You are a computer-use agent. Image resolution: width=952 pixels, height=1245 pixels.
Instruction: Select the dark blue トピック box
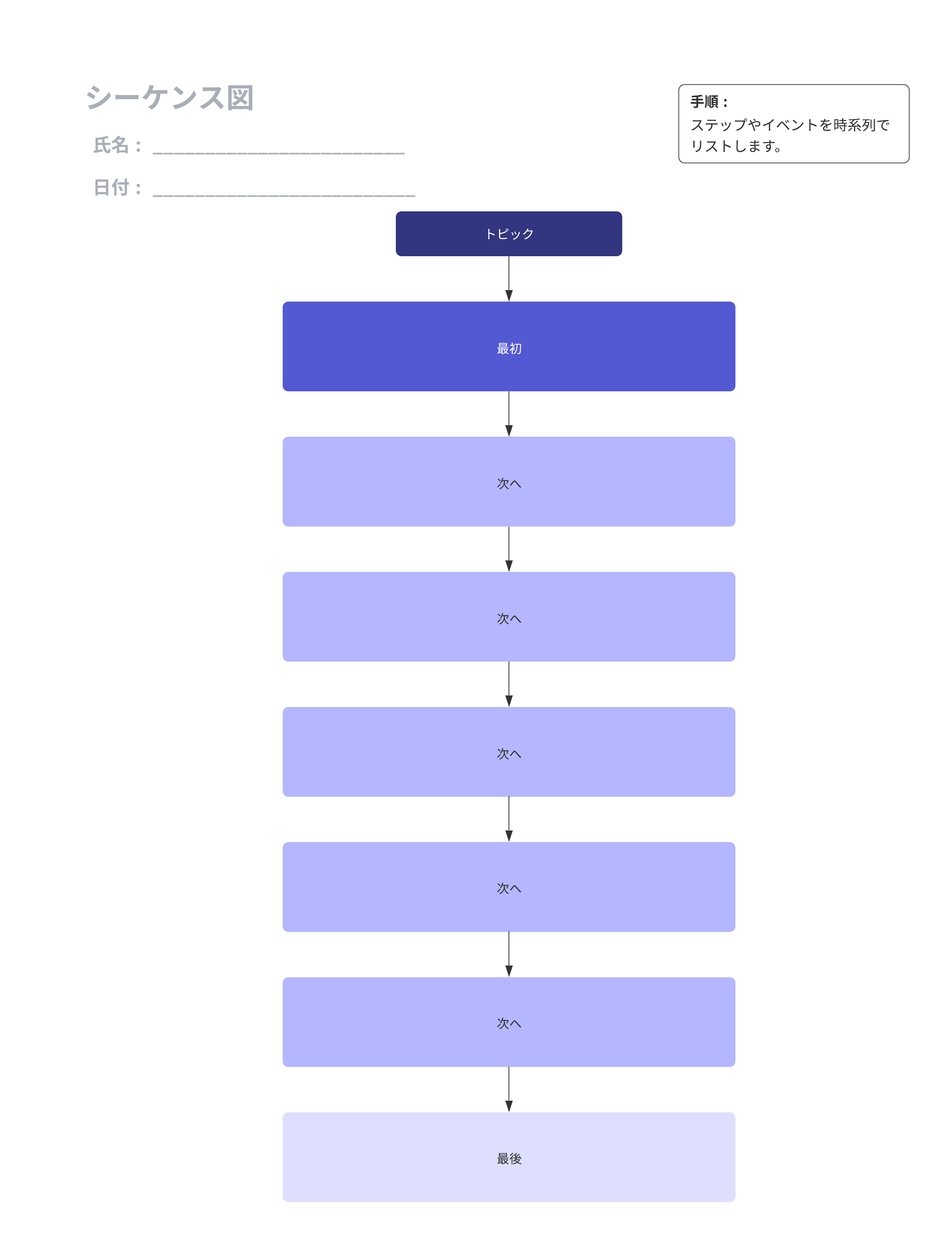point(508,234)
